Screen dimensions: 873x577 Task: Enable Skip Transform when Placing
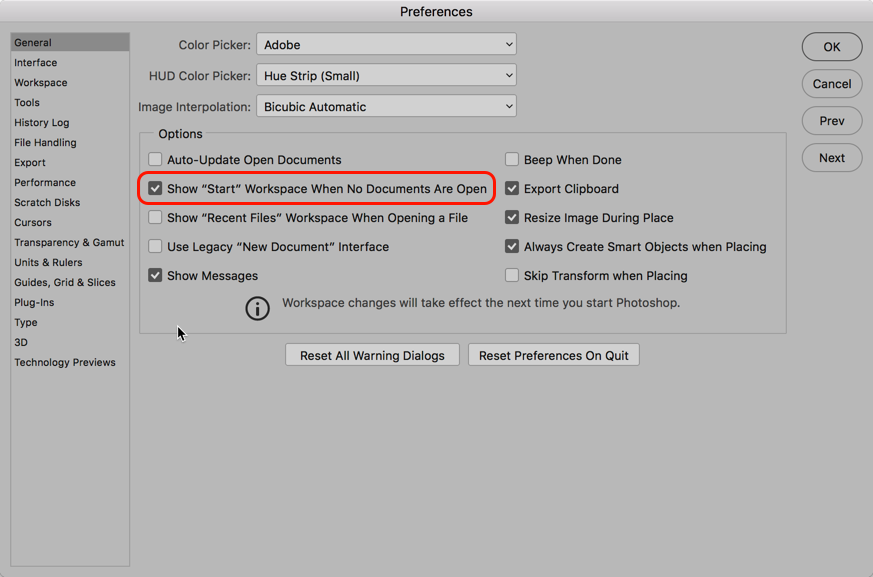(512, 276)
